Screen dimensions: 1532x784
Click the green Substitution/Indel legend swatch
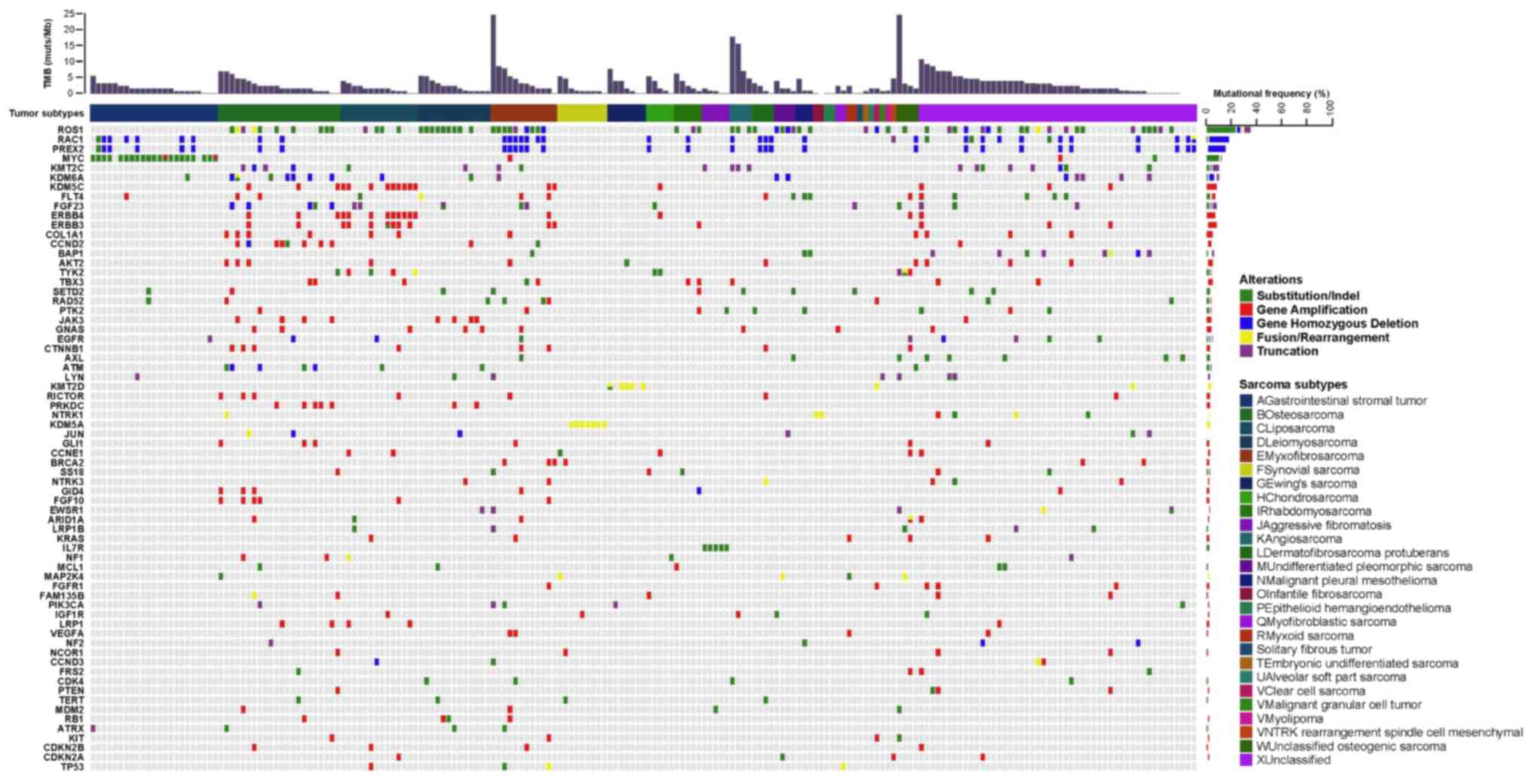click(x=1246, y=296)
